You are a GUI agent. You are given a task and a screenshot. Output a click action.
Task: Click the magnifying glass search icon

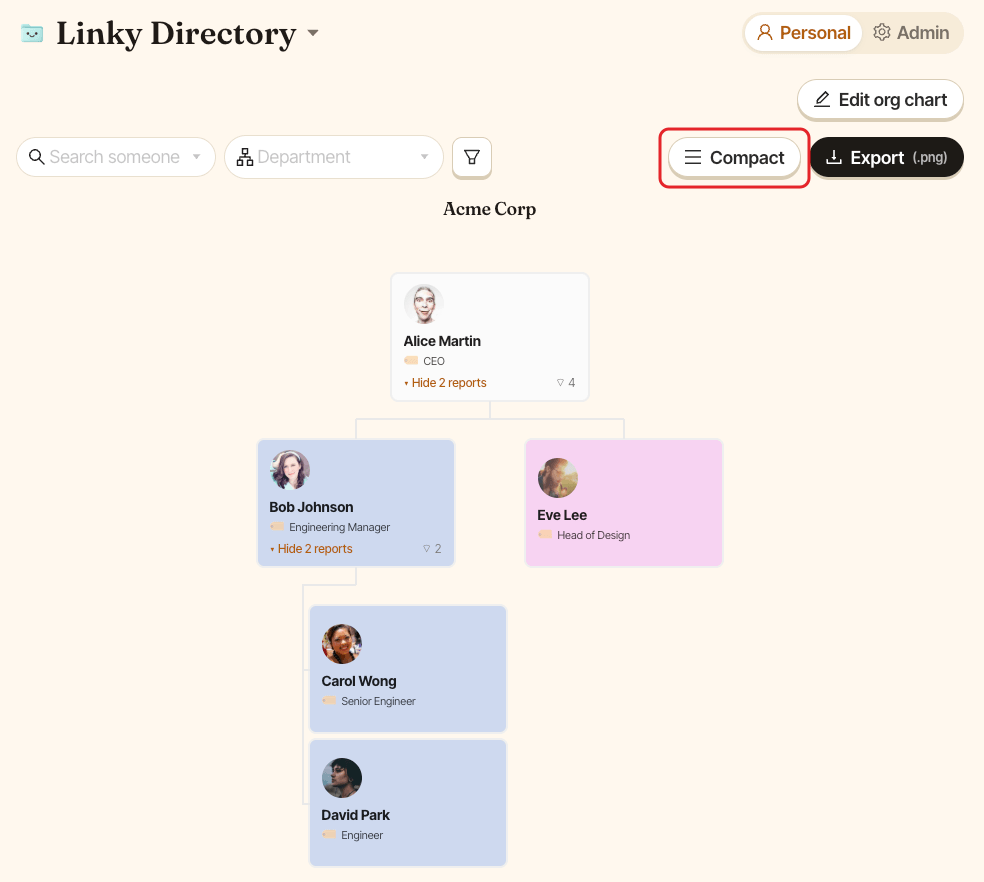[37, 157]
